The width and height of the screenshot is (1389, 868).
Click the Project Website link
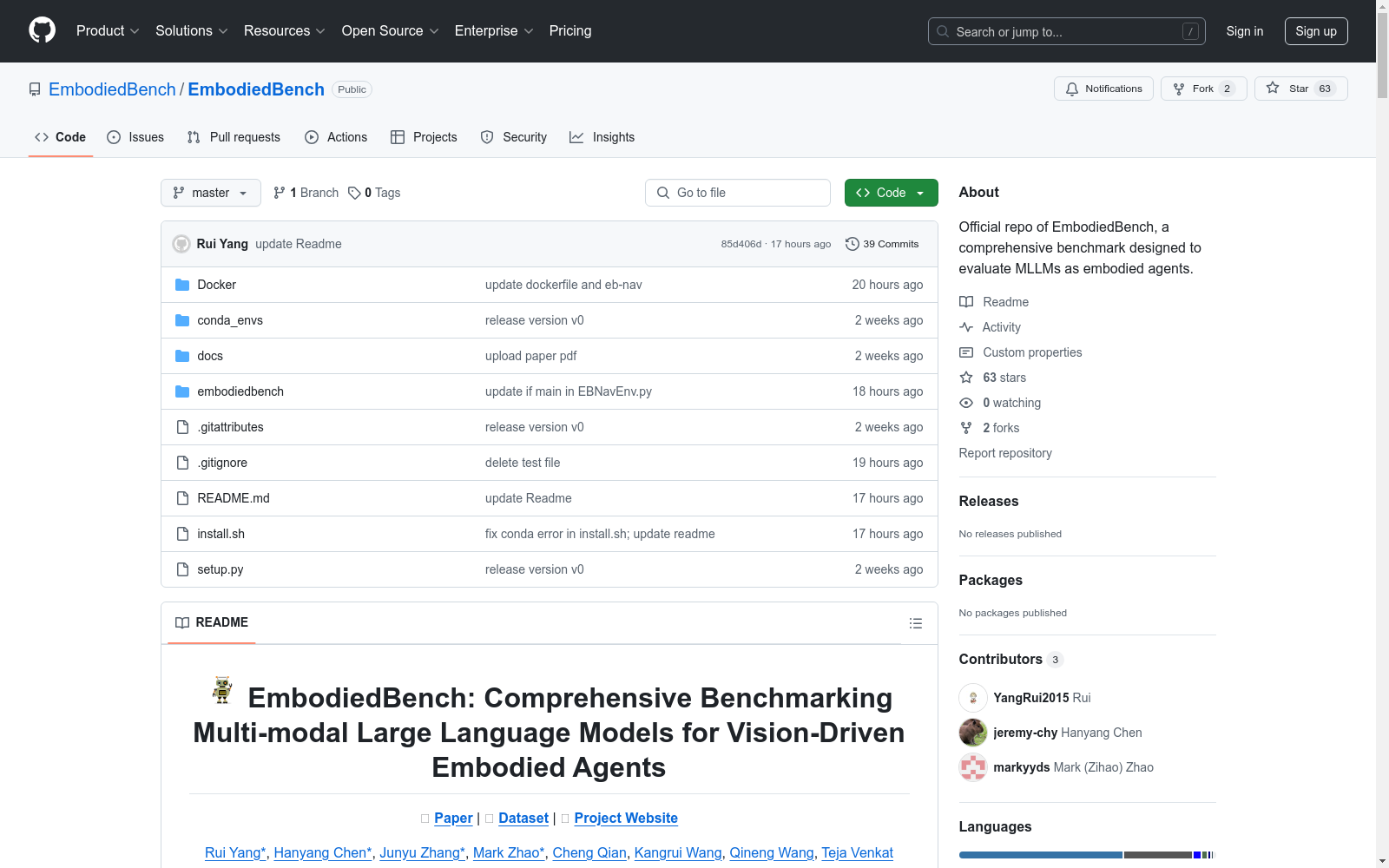pos(626,818)
